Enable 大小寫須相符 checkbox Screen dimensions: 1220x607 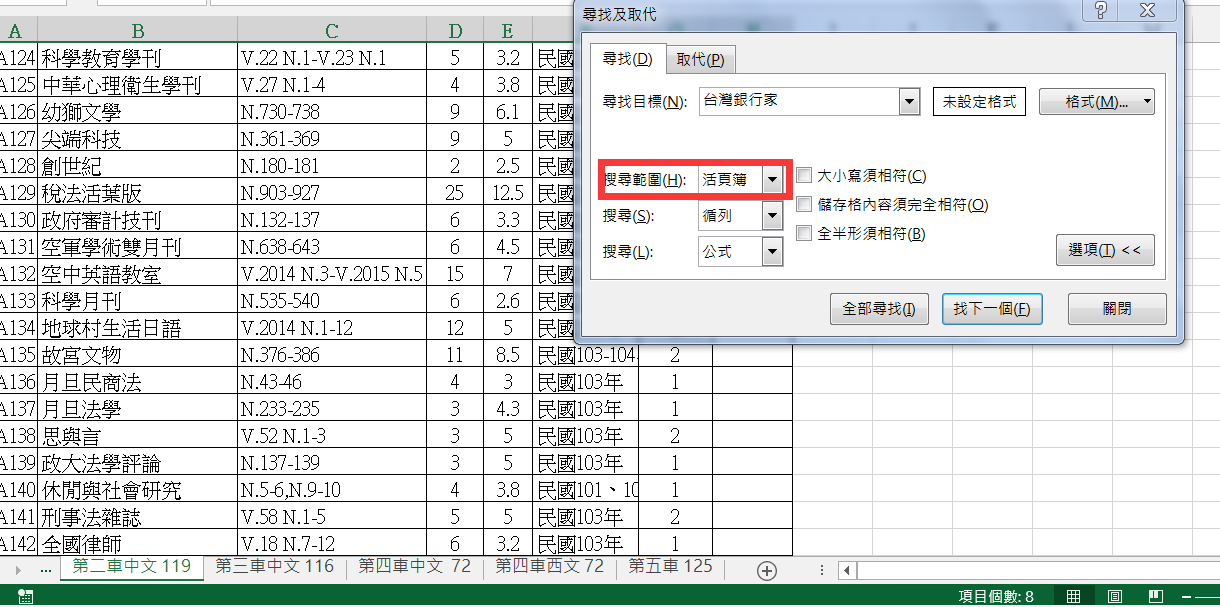(x=805, y=176)
